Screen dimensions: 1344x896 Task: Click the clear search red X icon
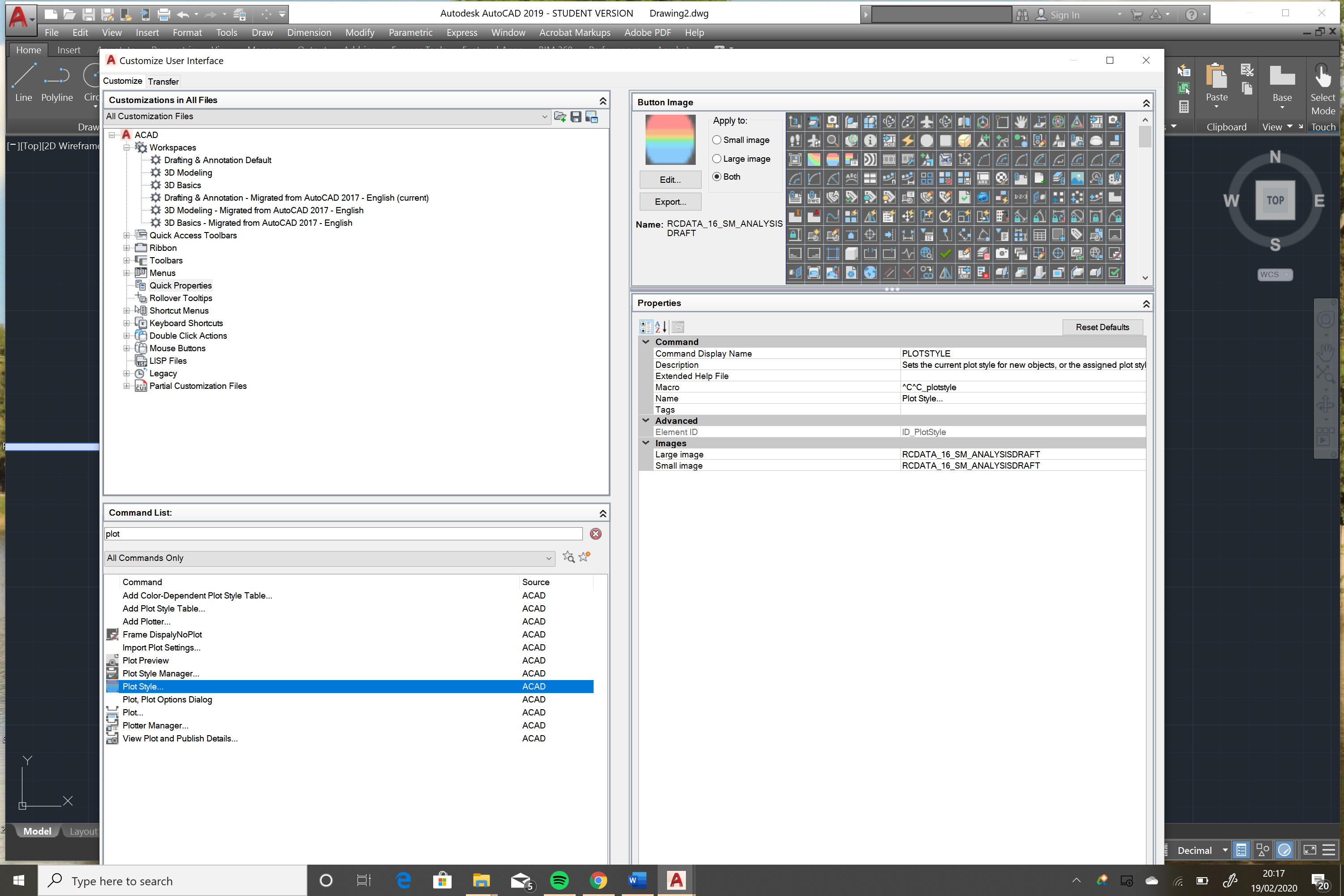tap(595, 534)
